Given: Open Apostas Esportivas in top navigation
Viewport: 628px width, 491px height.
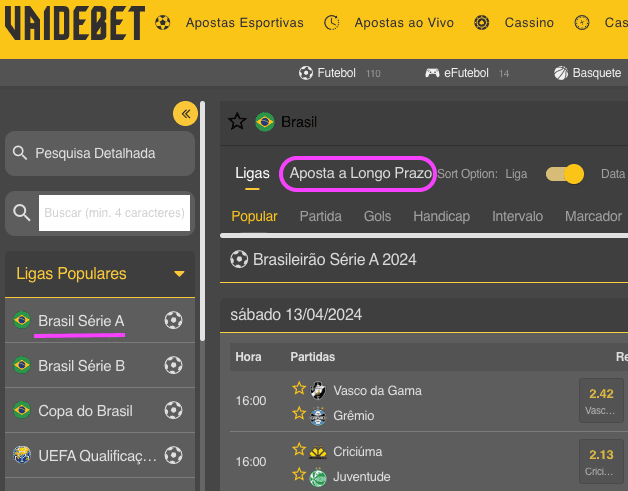Looking at the screenshot, I should click(x=244, y=22).
